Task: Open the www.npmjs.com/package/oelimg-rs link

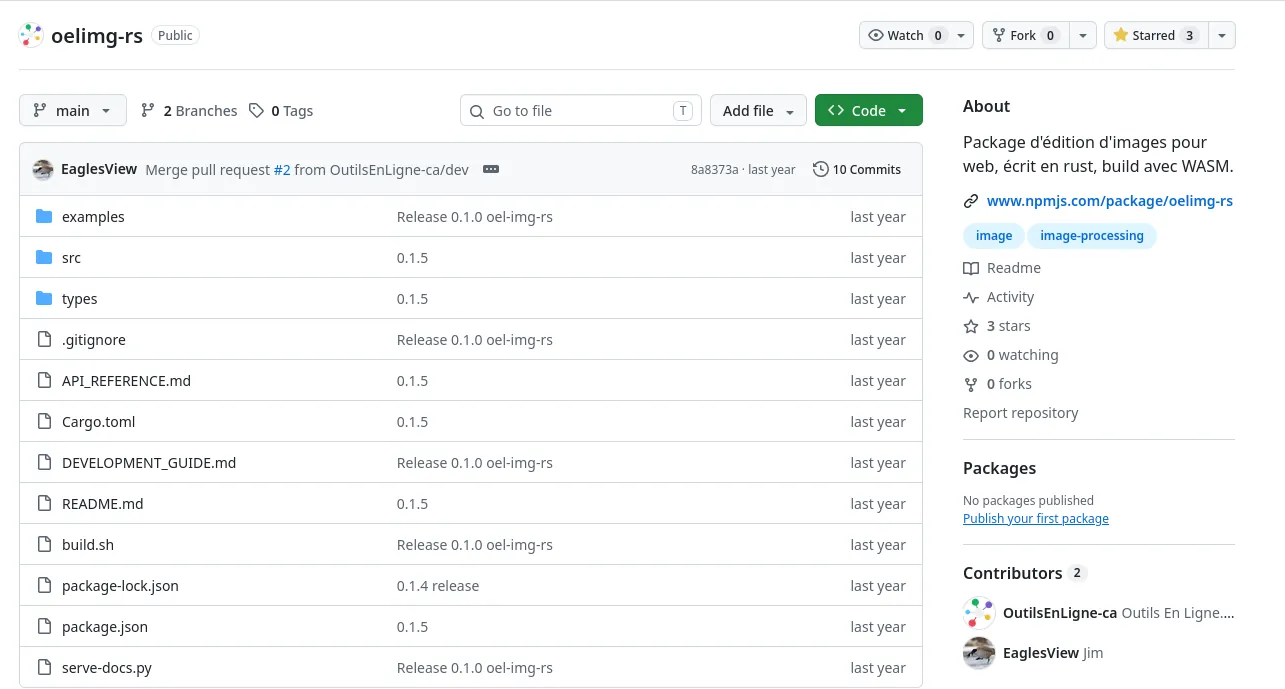Action: 1110,201
